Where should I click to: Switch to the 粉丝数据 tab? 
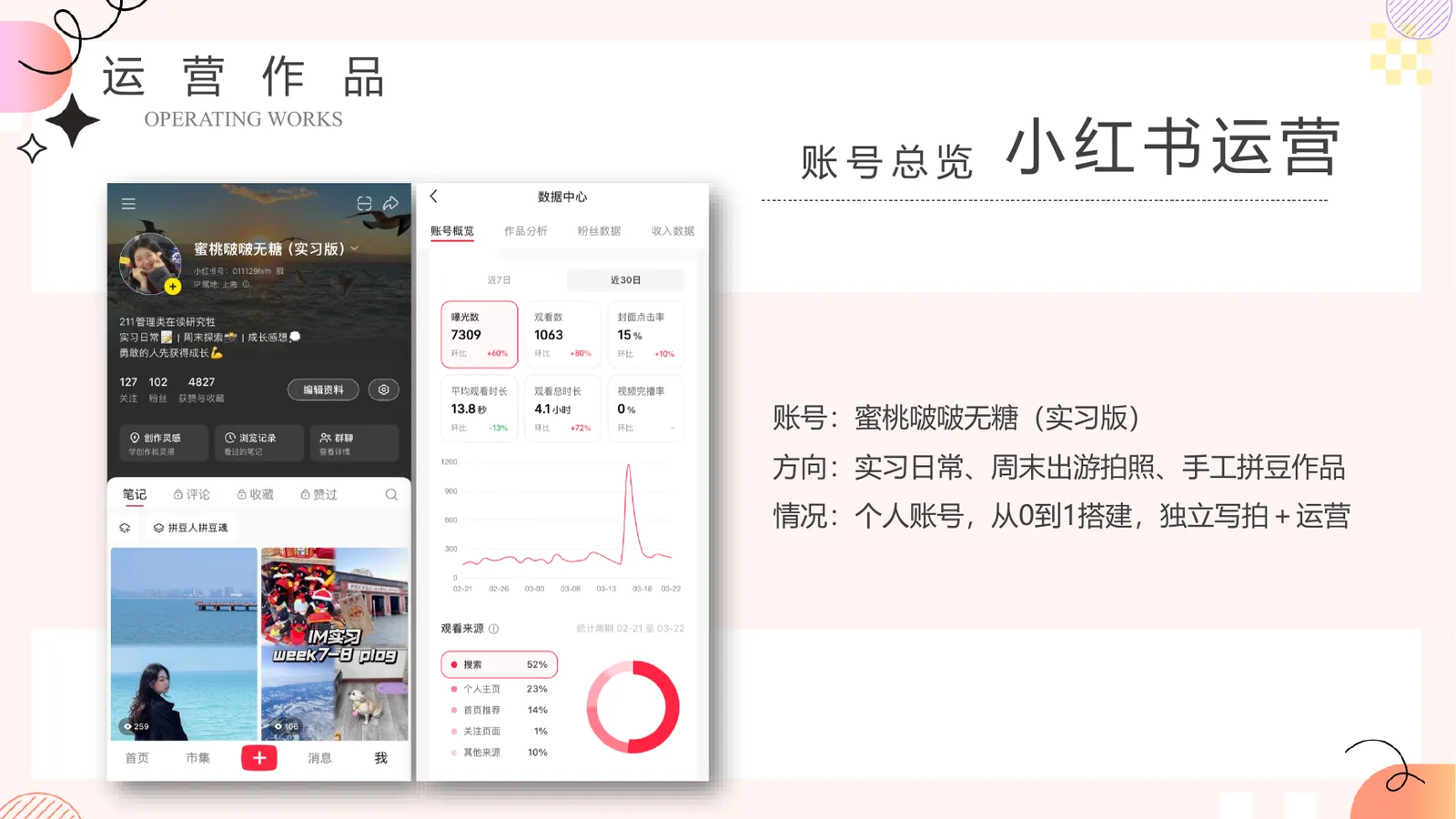click(x=600, y=231)
